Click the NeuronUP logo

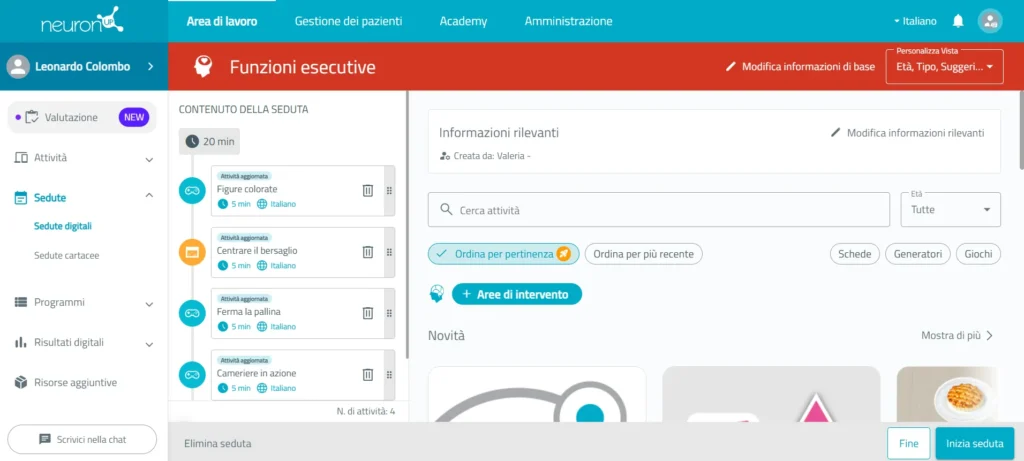(x=82, y=20)
